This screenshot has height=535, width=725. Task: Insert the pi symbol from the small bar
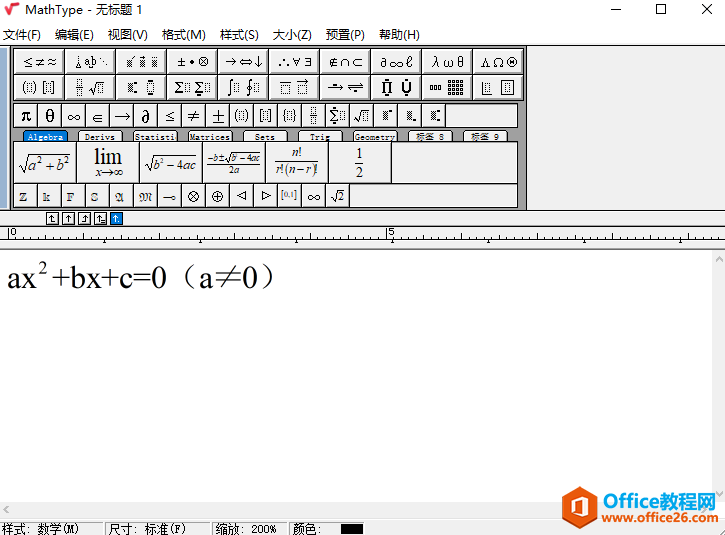tap(26, 116)
